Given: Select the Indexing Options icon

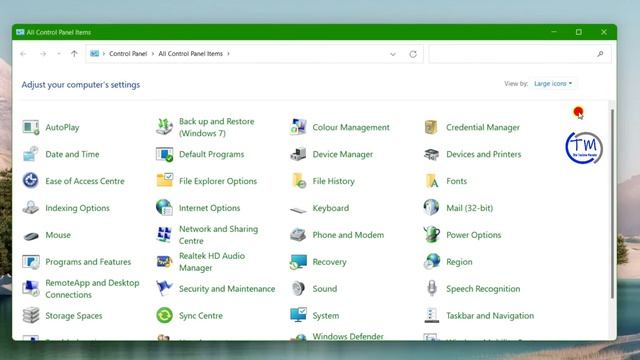Looking at the screenshot, I should point(31,208).
